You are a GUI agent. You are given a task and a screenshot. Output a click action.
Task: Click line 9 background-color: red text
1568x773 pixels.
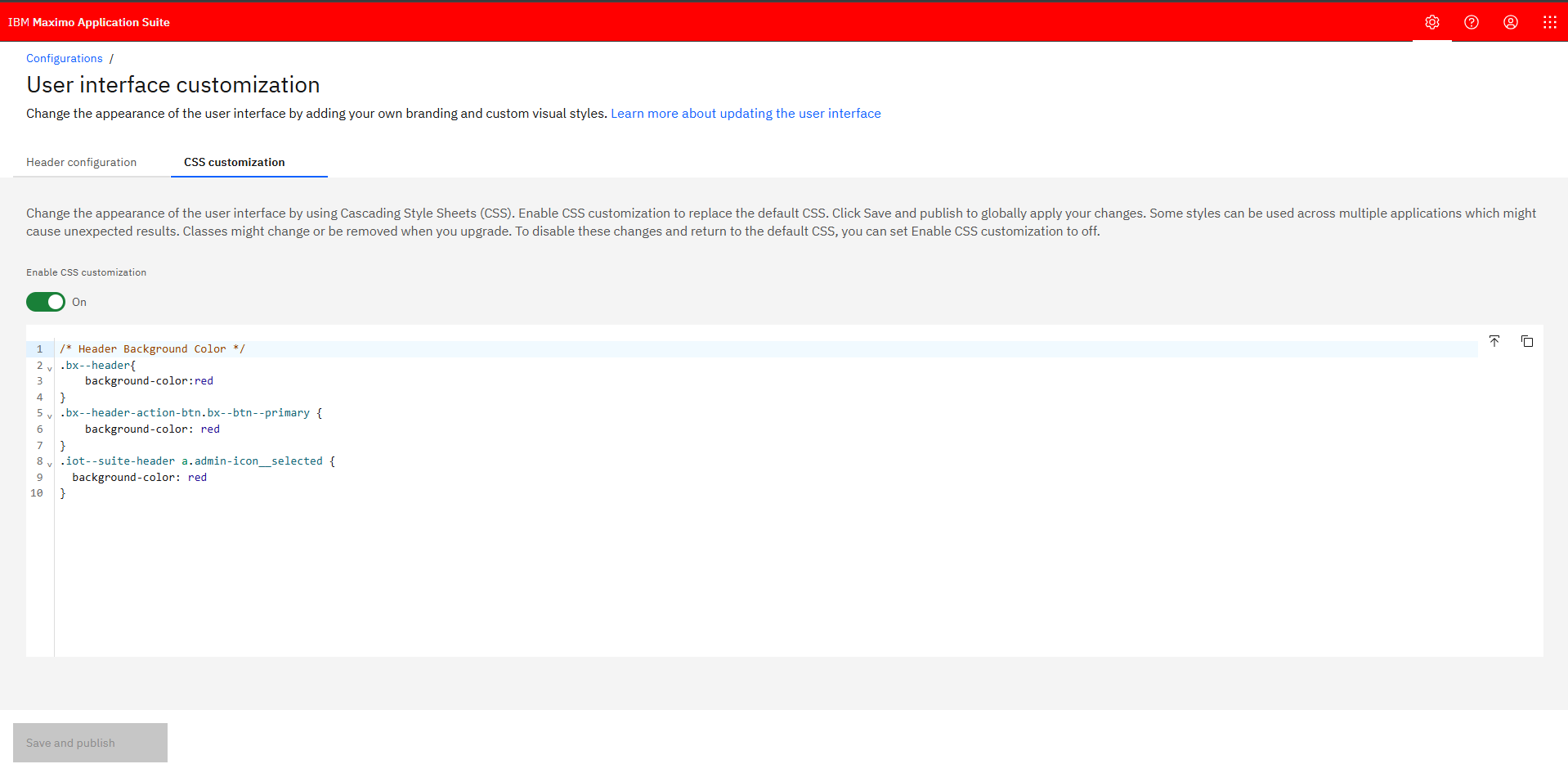pos(139,478)
